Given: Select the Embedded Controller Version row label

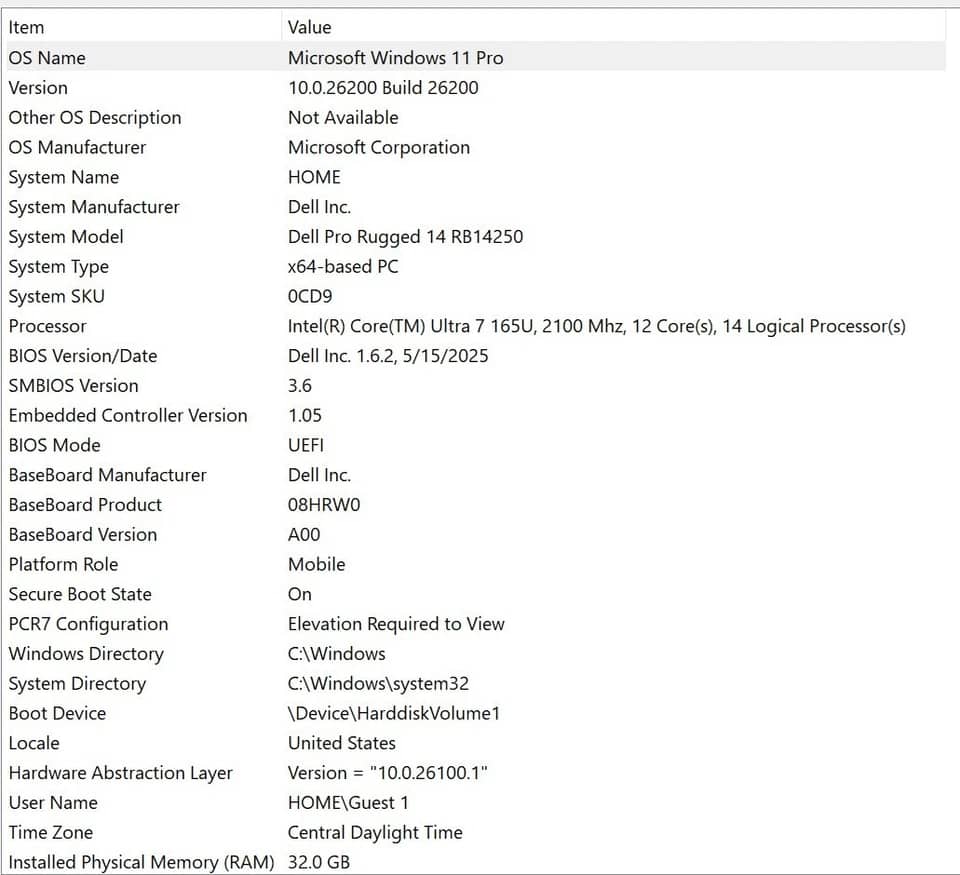Looking at the screenshot, I should point(128,415).
